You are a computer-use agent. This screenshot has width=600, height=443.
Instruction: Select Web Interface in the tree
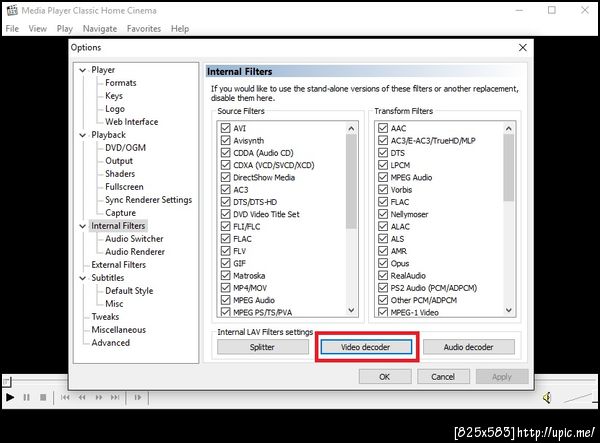point(132,122)
